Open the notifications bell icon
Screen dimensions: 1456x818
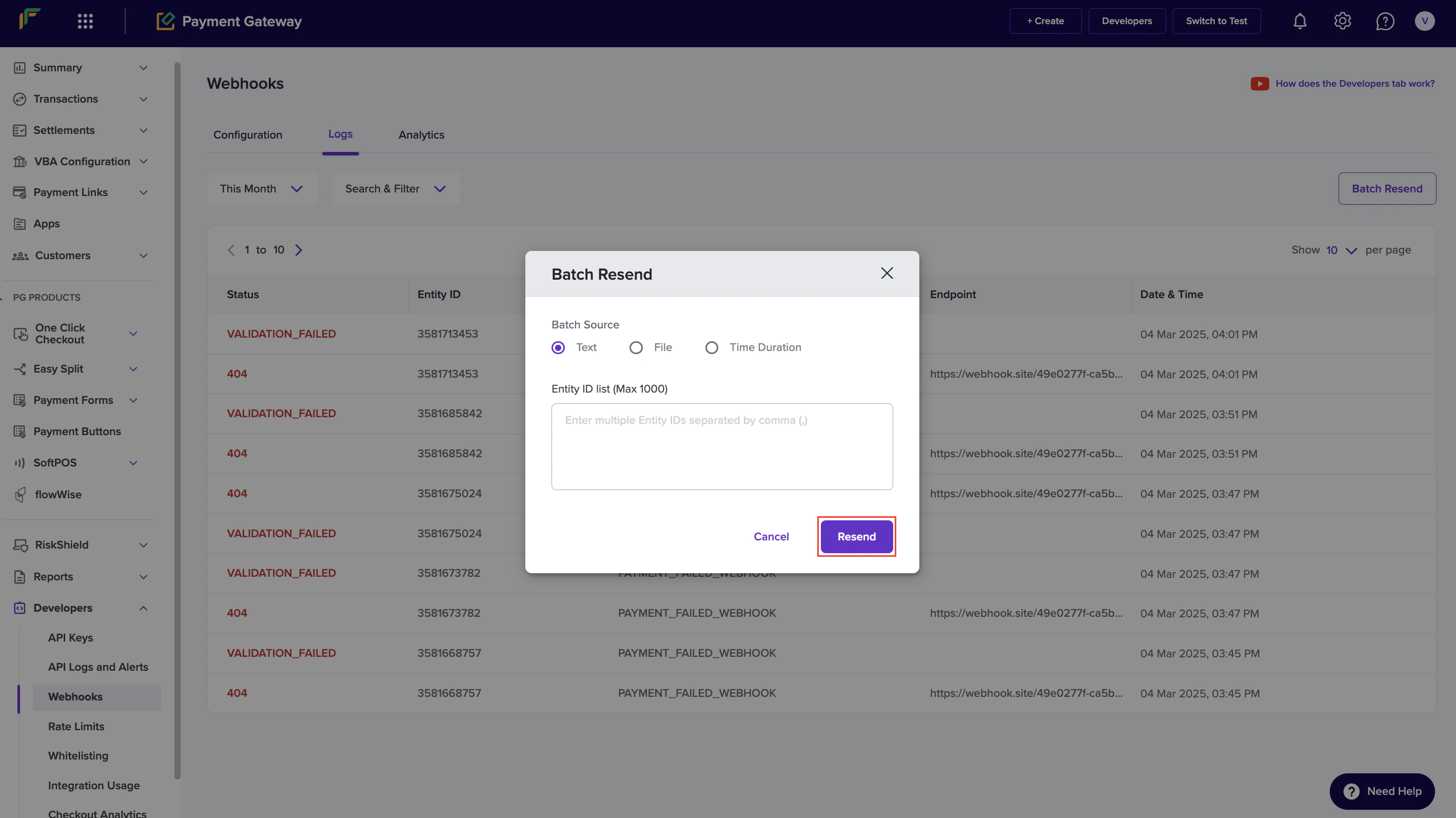[x=1300, y=21]
